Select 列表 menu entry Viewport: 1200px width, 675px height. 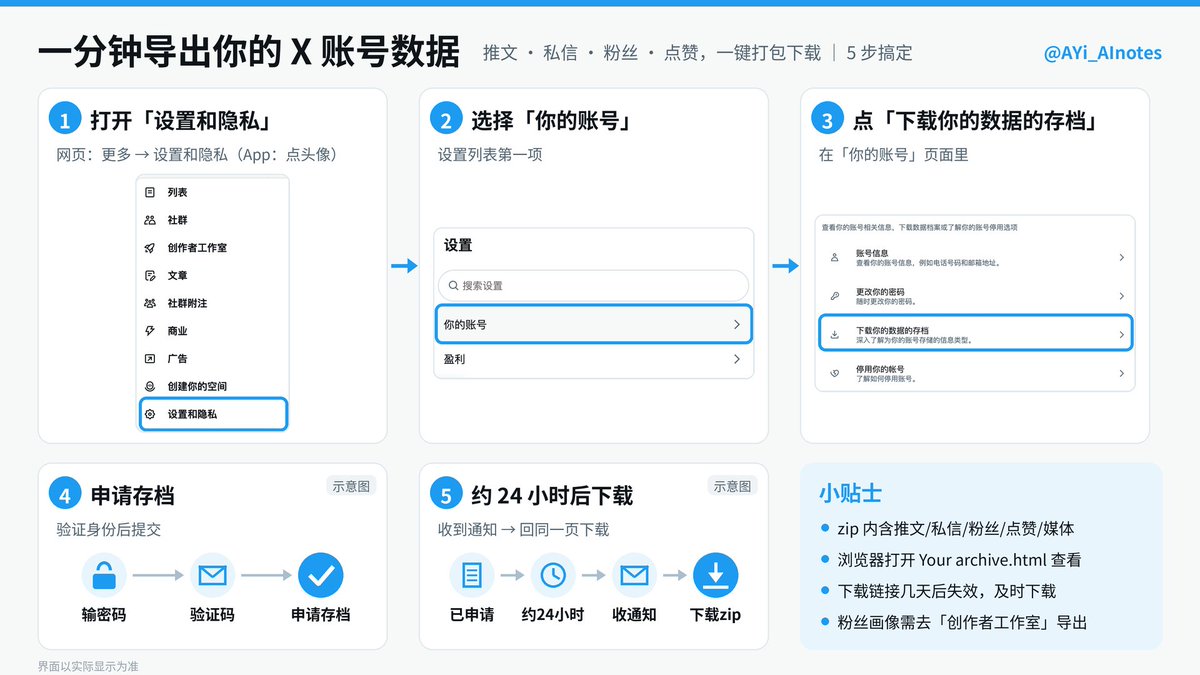pos(212,192)
